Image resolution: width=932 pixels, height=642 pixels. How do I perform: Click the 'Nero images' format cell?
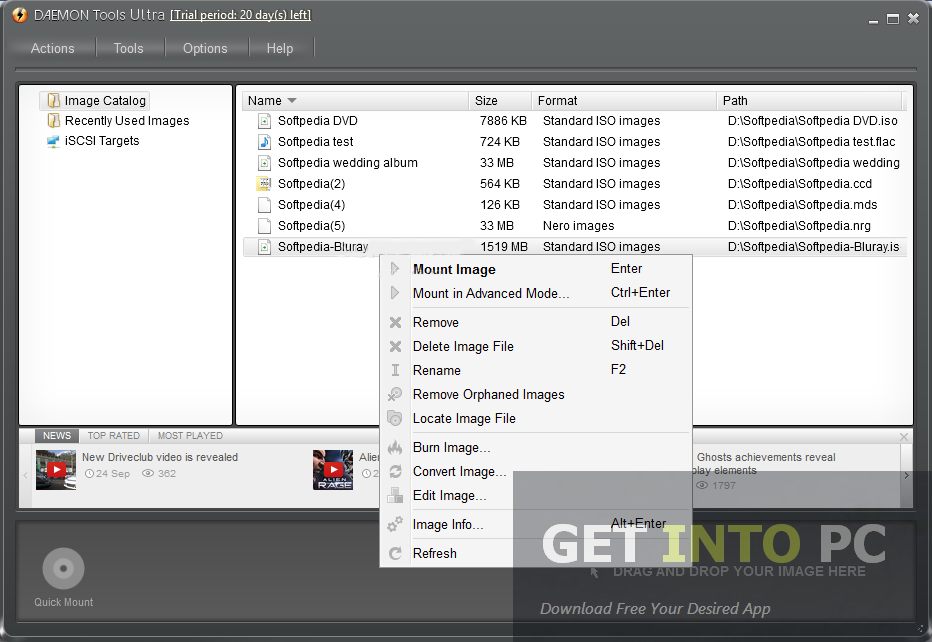tap(578, 225)
